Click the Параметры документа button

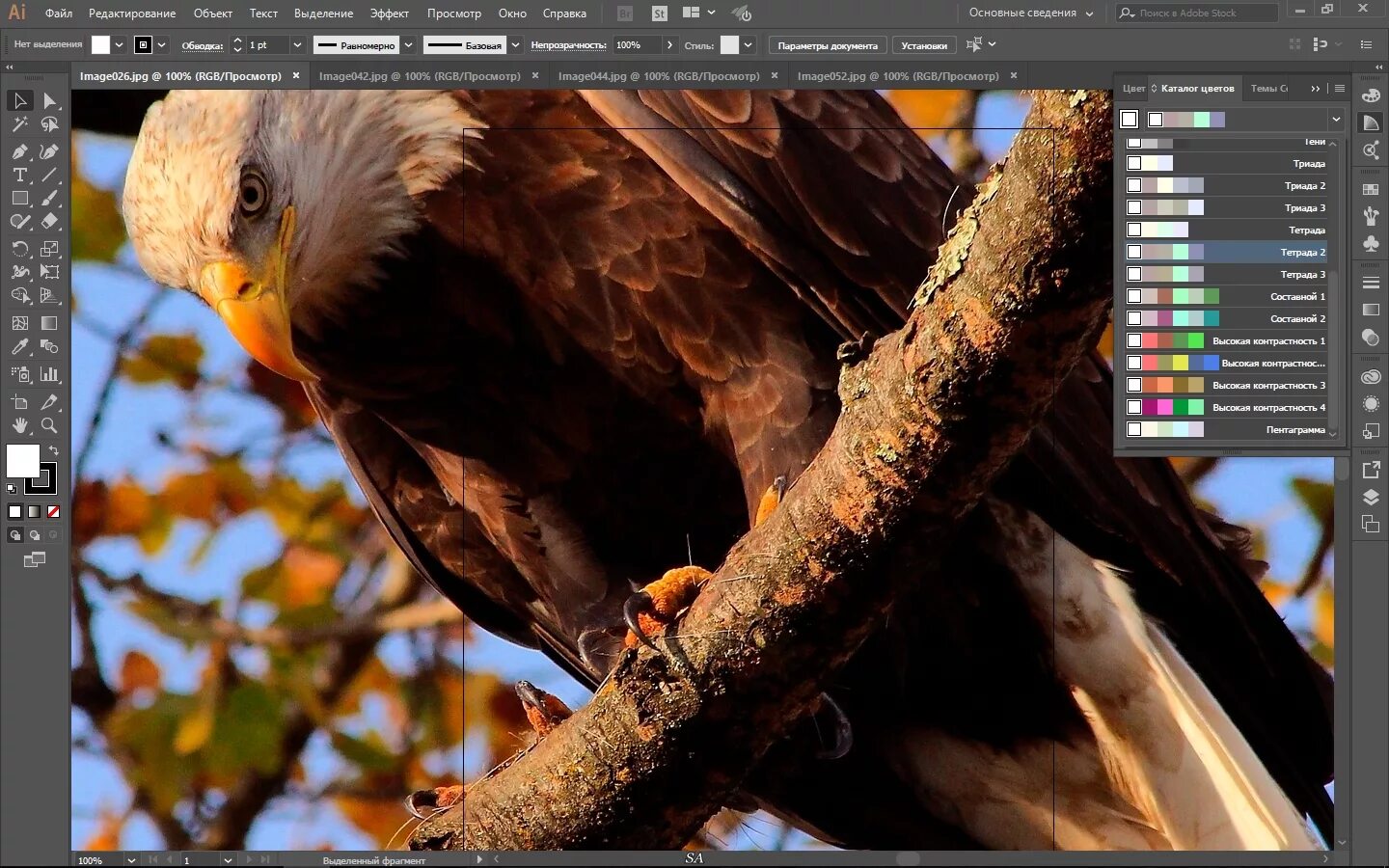(x=828, y=44)
